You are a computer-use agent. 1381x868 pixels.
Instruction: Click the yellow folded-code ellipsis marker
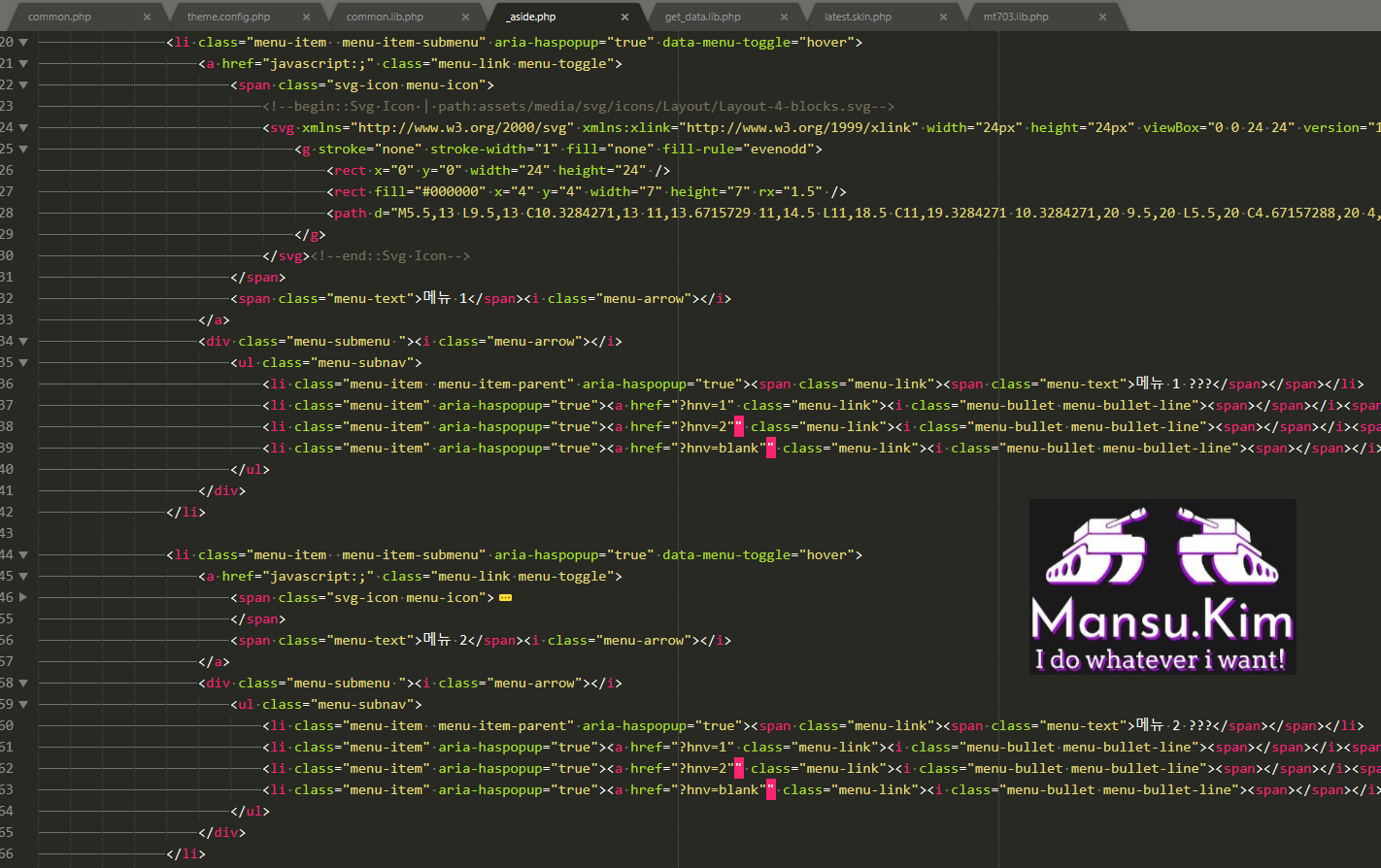(x=505, y=598)
